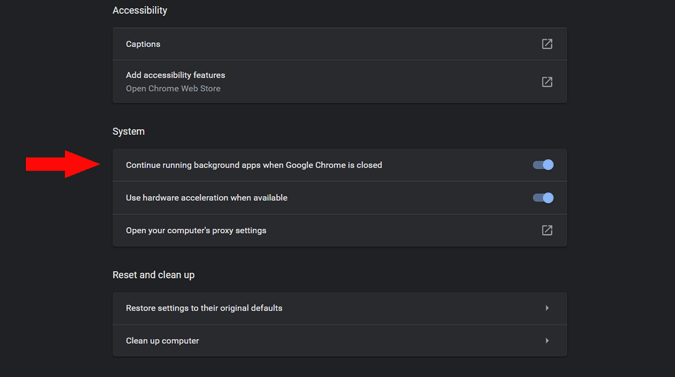Click 'Use hardware acceleration when available' text
Viewport: 675px width, 377px height.
pyautogui.click(x=206, y=198)
